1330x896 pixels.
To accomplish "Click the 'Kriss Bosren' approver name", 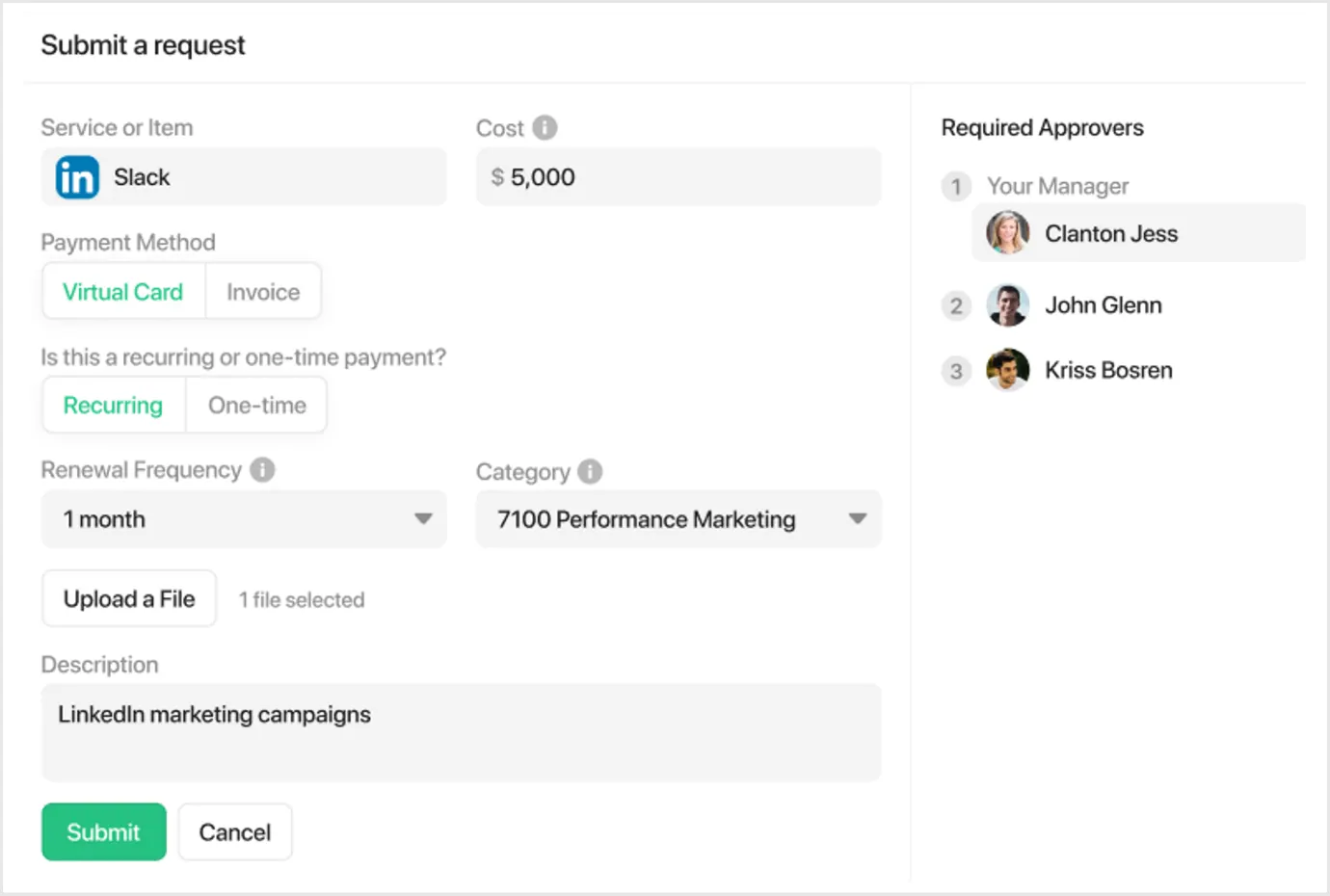I will [x=1108, y=370].
